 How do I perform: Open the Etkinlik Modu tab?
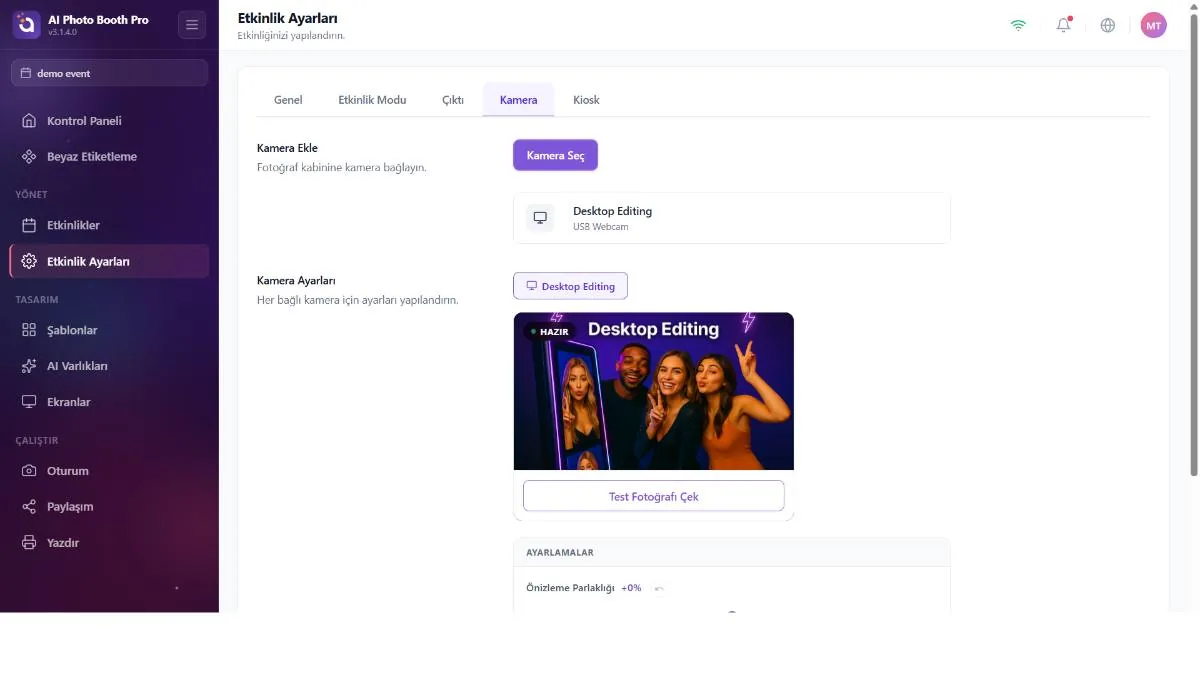click(372, 100)
